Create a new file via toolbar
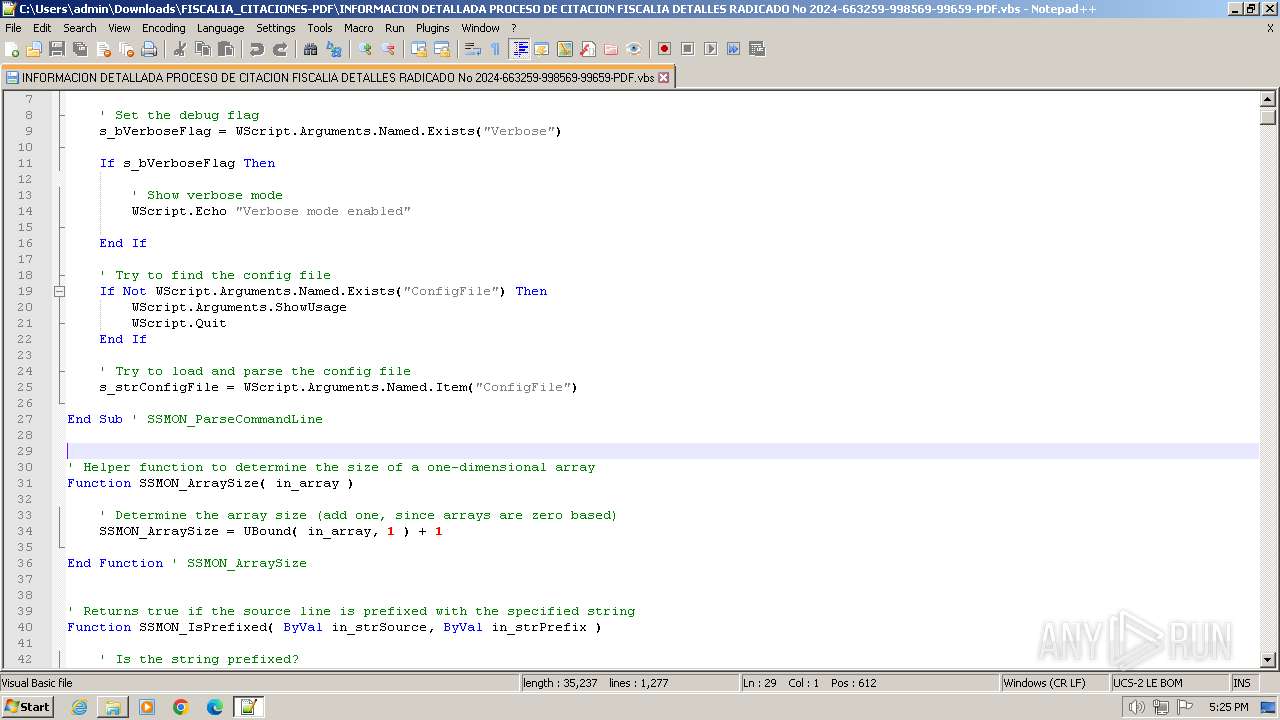The image size is (1280, 720). pos(13,49)
